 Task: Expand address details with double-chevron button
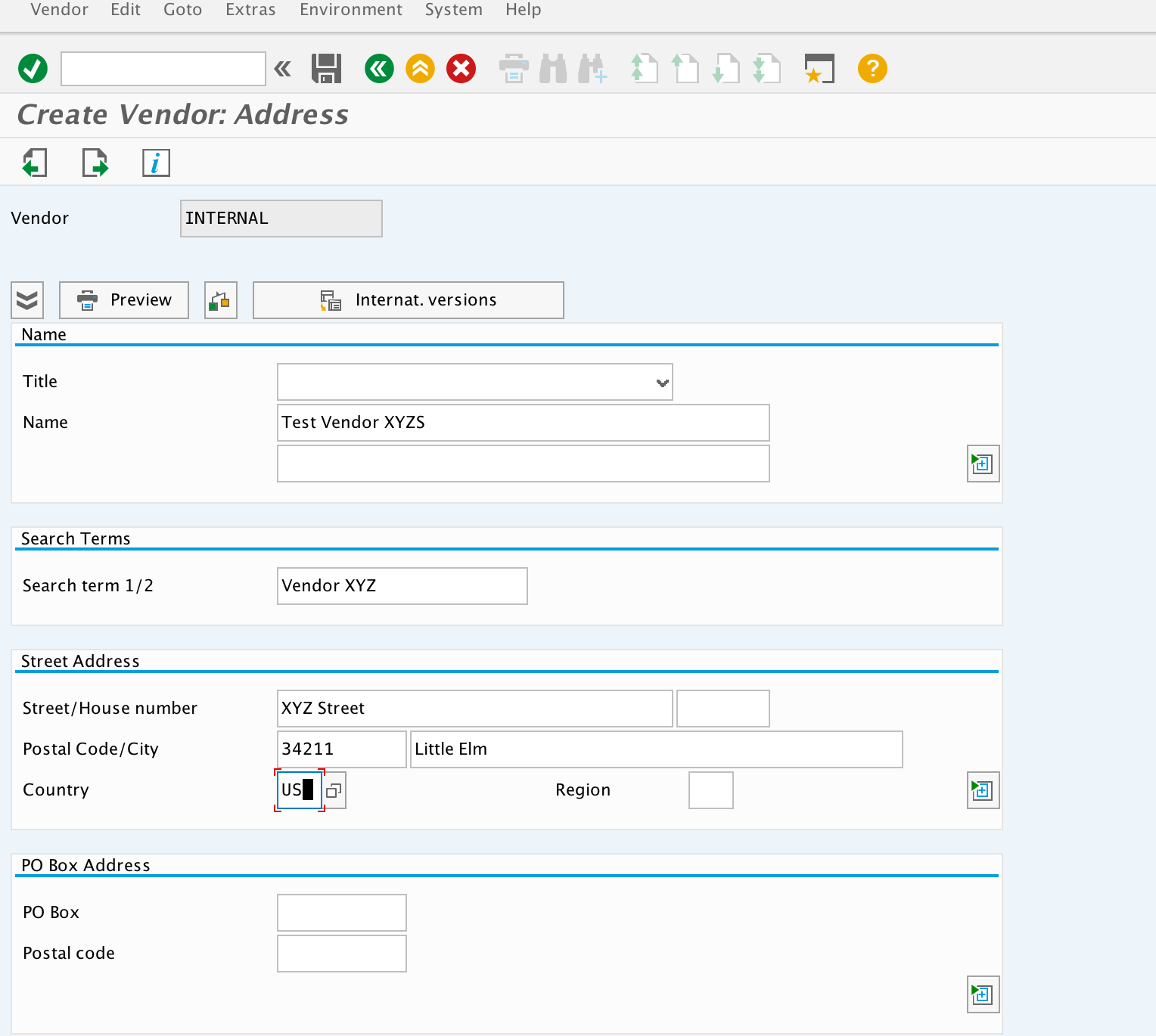[27, 300]
